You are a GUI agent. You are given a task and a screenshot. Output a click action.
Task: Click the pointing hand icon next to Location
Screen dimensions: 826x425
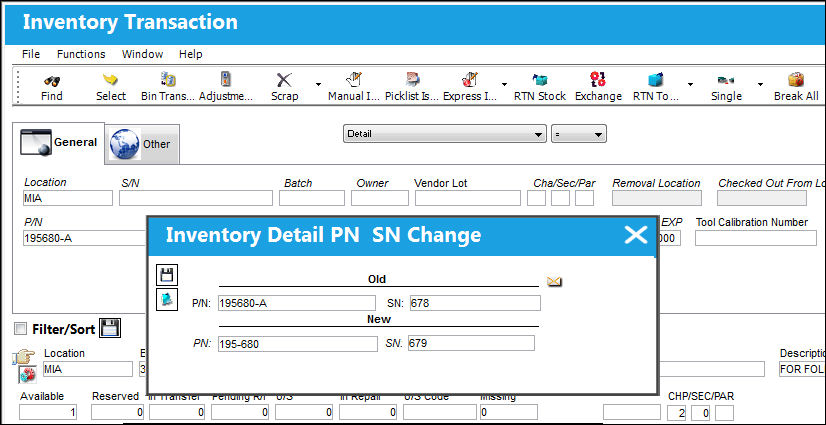26,356
